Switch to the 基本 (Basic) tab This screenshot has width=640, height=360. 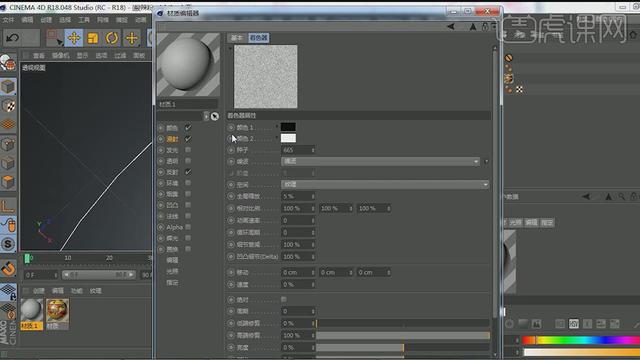tap(237, 38)
